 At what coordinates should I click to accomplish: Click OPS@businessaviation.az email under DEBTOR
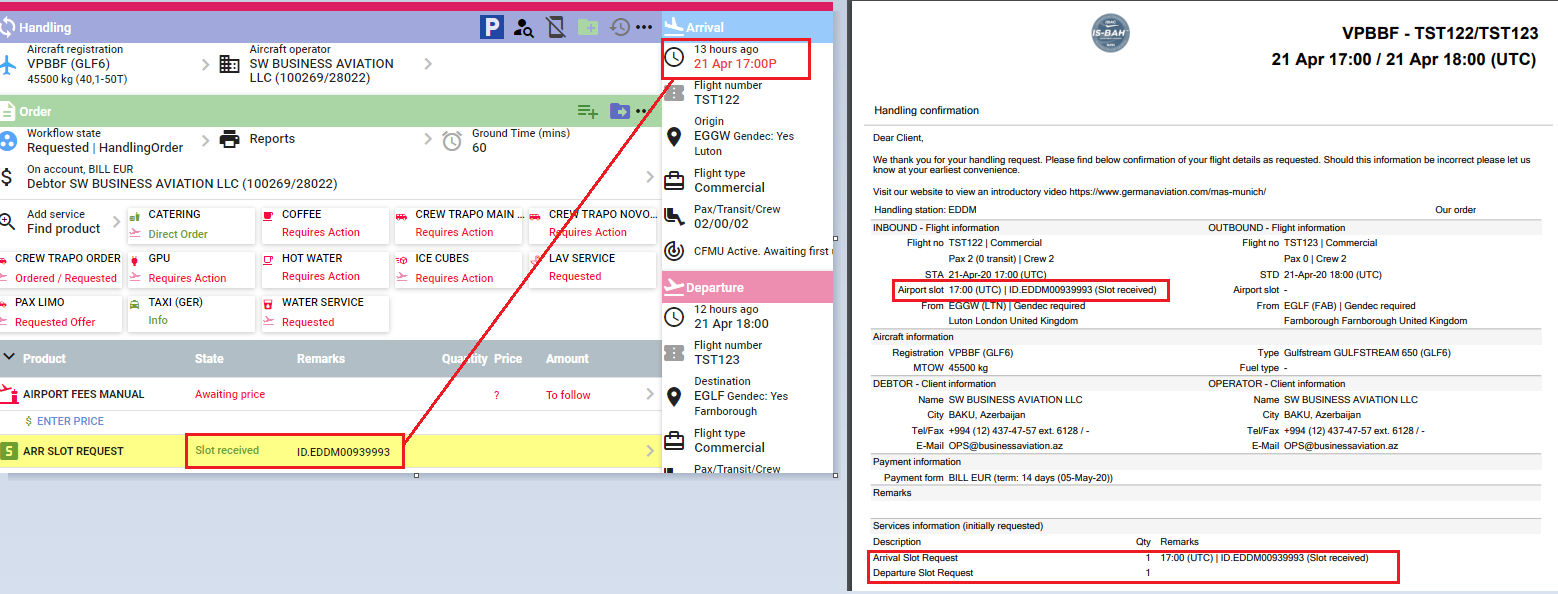pos(1008,446)
